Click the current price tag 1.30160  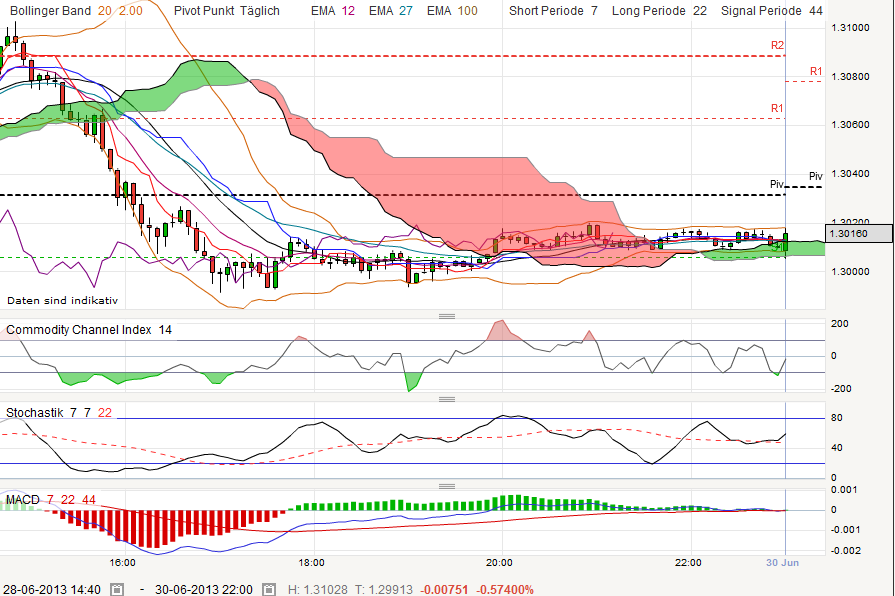[858, 233]
